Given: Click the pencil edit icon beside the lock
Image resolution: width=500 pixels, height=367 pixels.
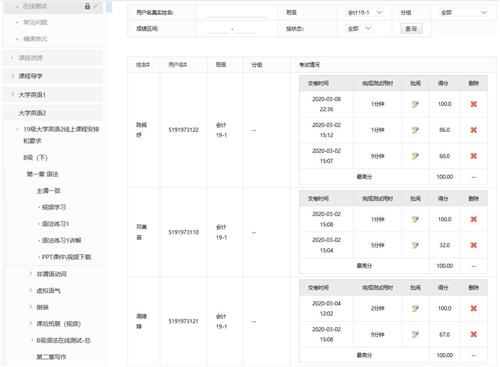Looking at the screenshot, I should click(96, 6).
